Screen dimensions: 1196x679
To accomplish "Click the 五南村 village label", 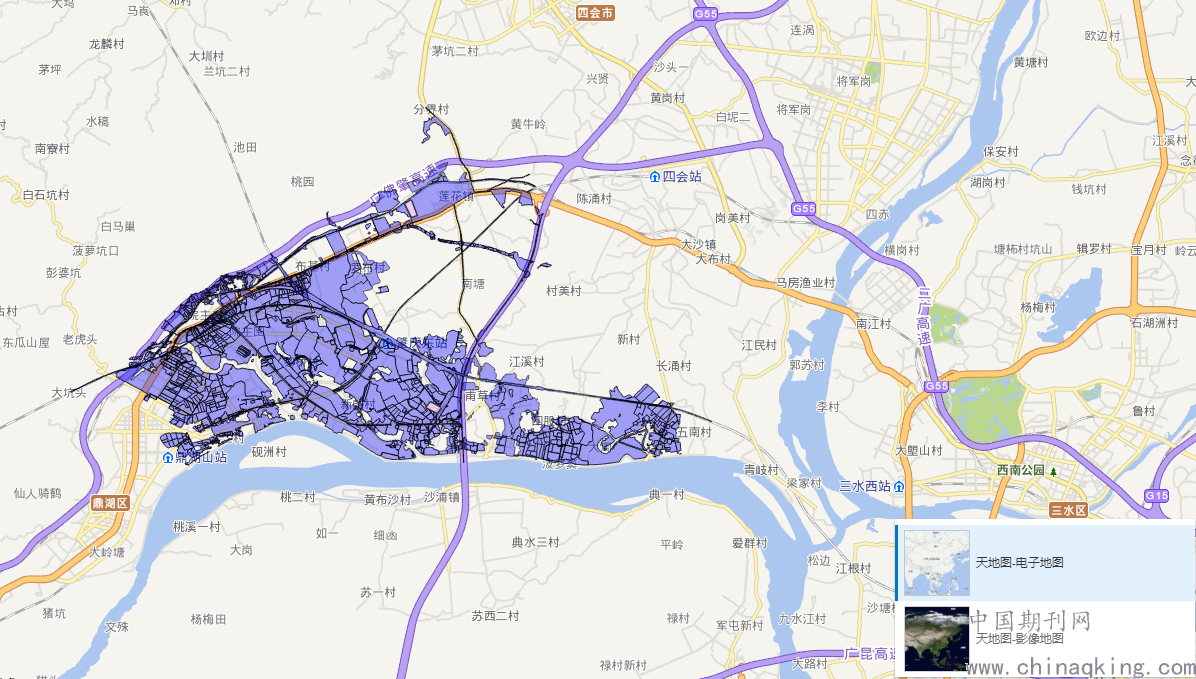I will coord(694,432).
